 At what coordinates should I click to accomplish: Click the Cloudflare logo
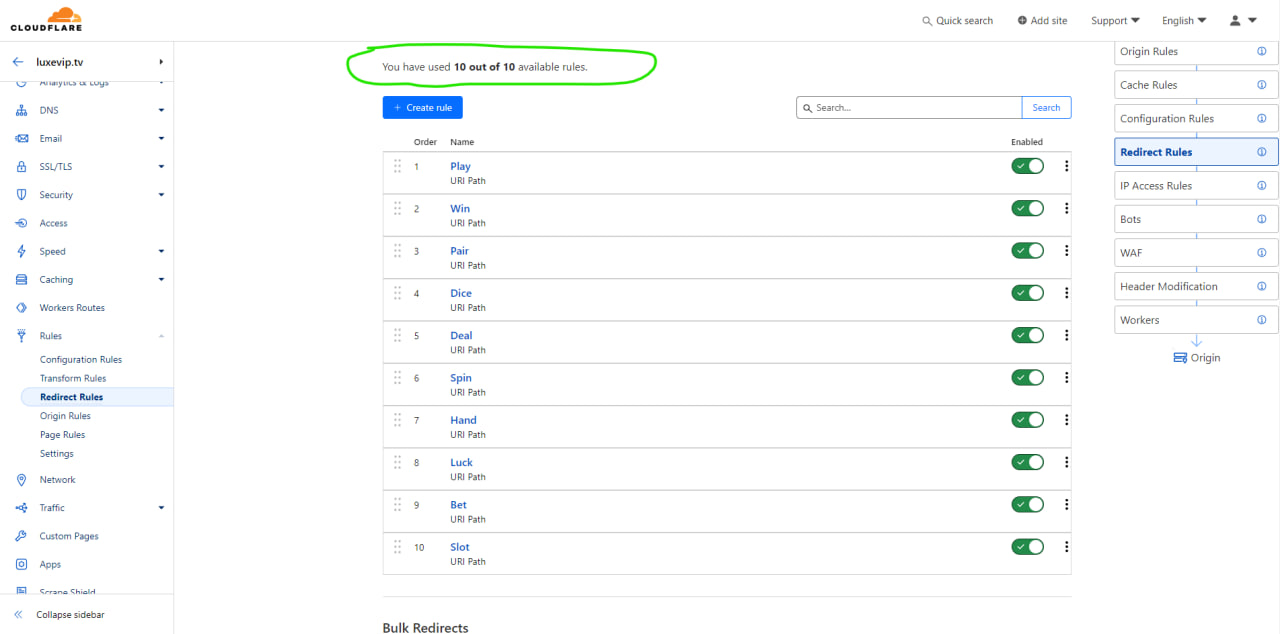pos(46,20)
